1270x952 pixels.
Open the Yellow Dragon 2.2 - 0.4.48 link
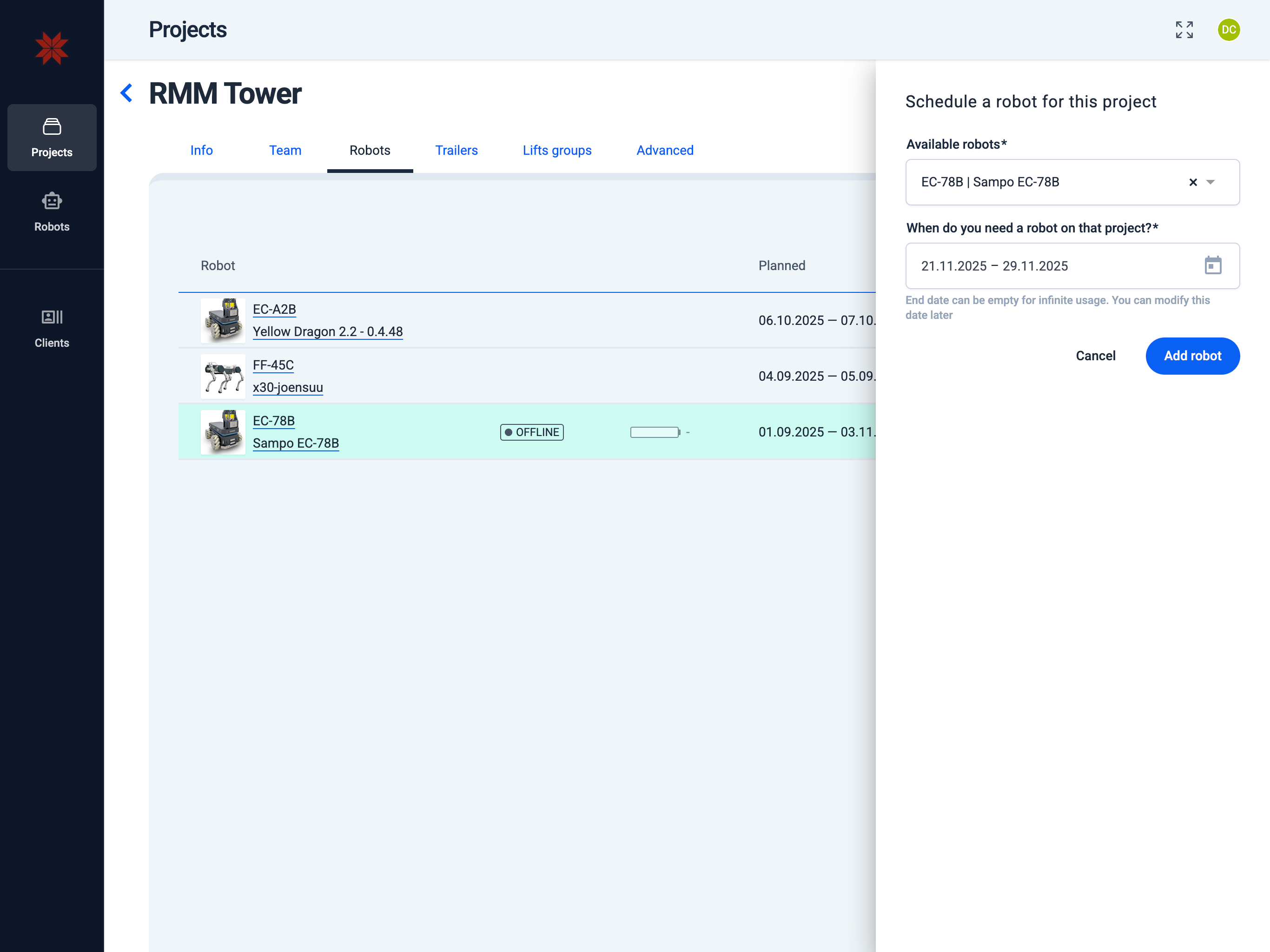point(327,332)
